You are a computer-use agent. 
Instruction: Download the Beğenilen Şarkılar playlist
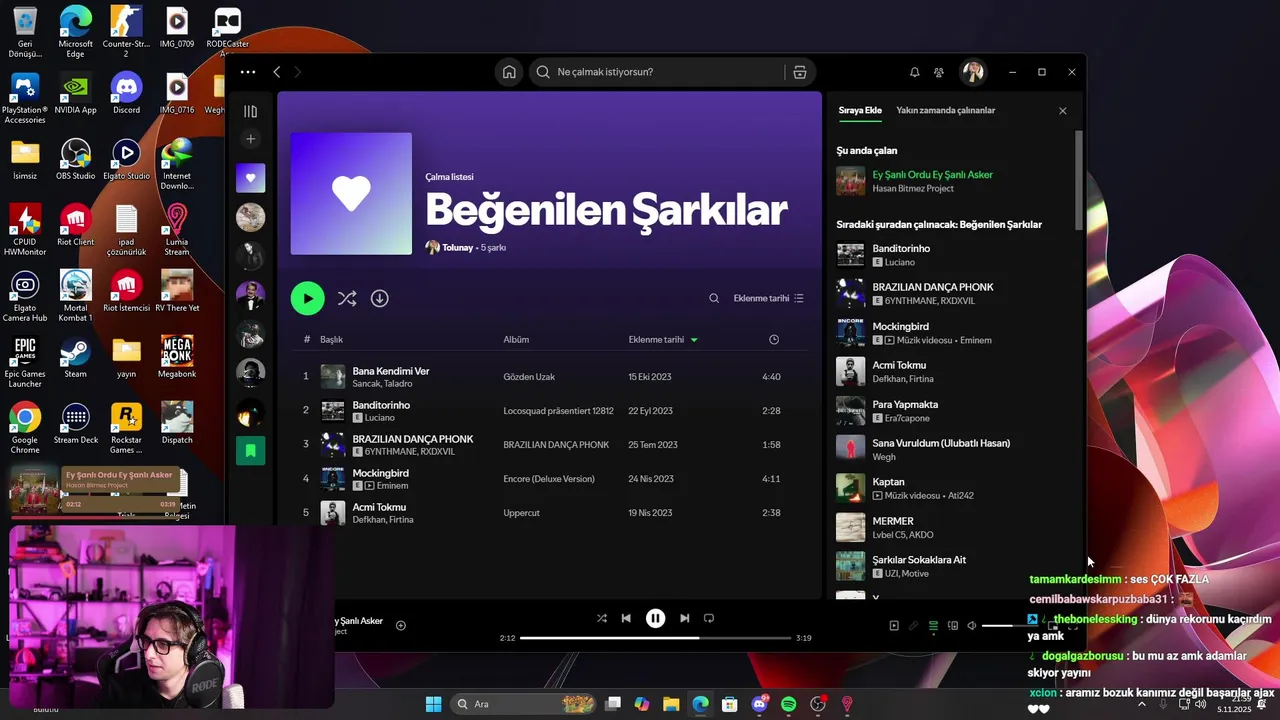380,298
